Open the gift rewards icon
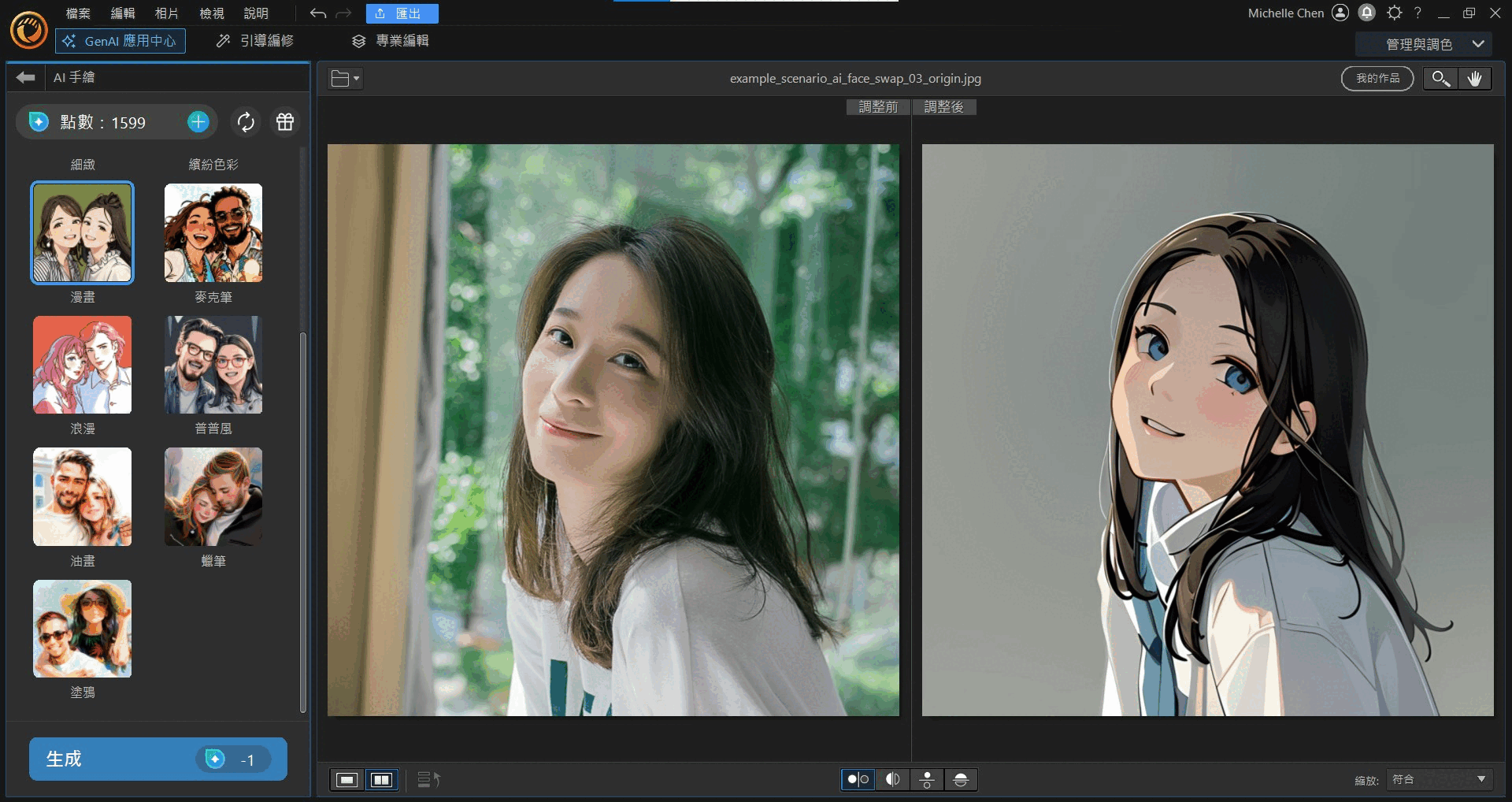The image size is (1512, 802). 285,122
